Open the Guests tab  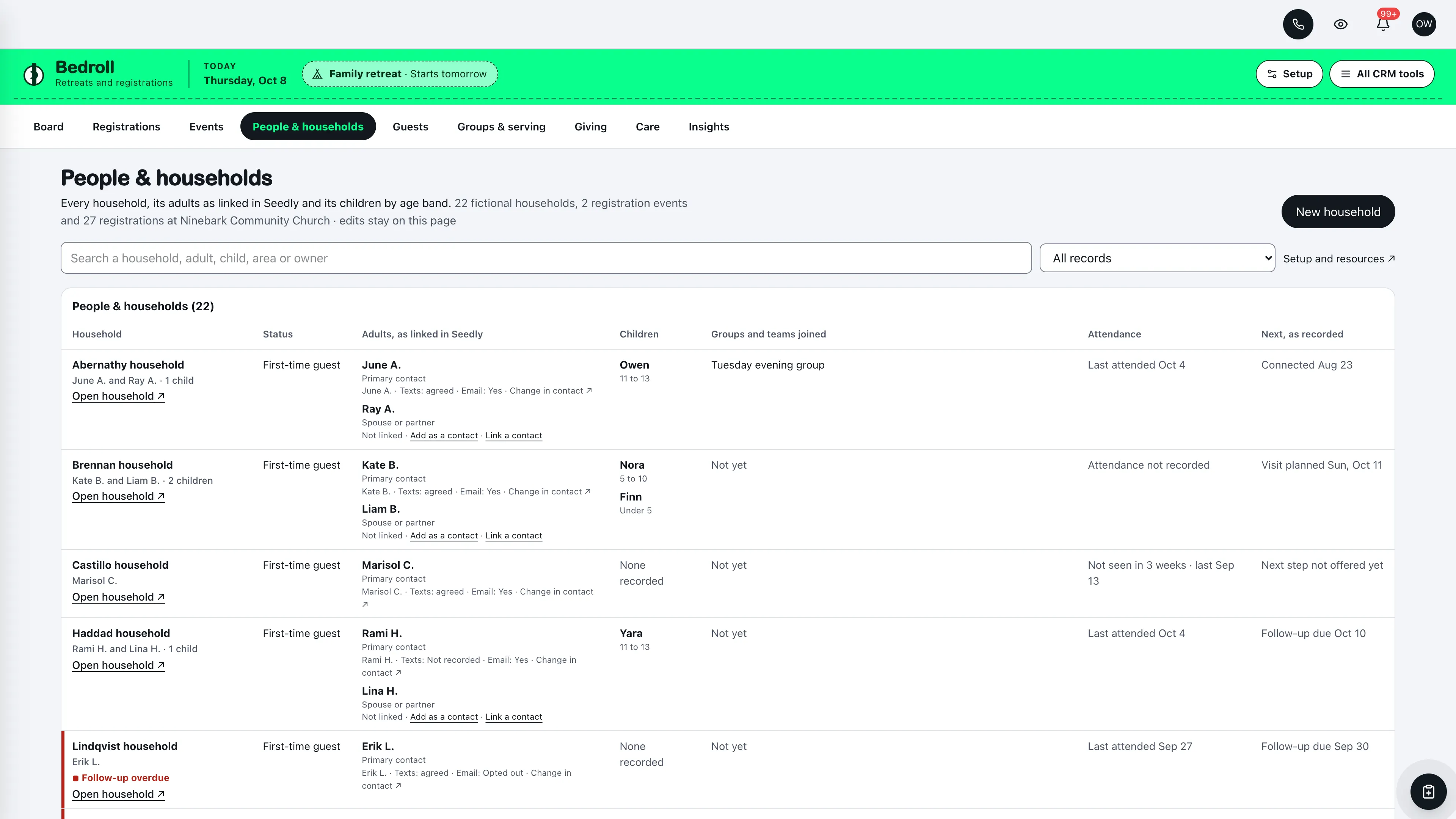(x=410, y=127)
